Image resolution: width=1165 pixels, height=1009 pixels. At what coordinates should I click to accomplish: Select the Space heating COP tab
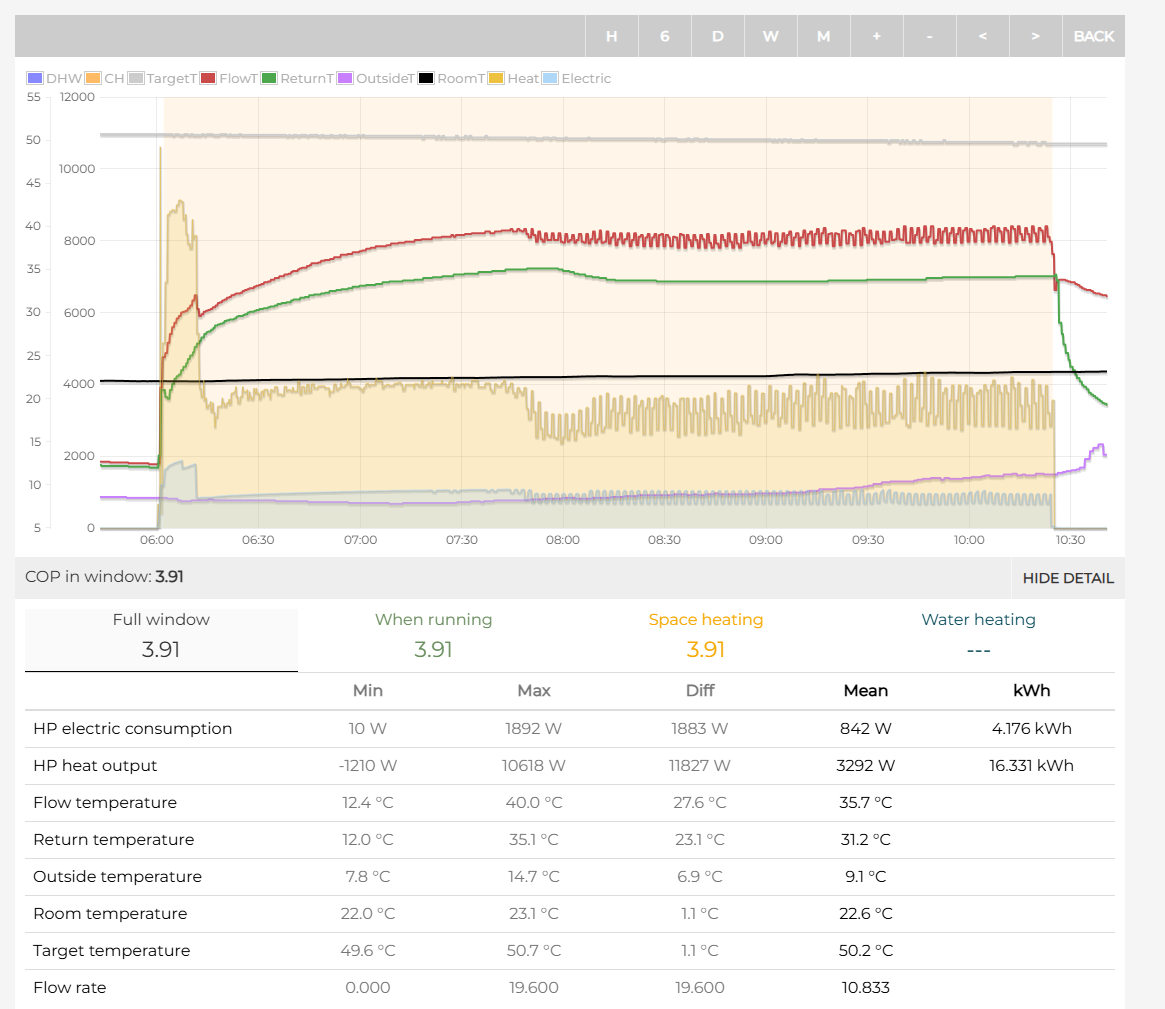point(705,635)
